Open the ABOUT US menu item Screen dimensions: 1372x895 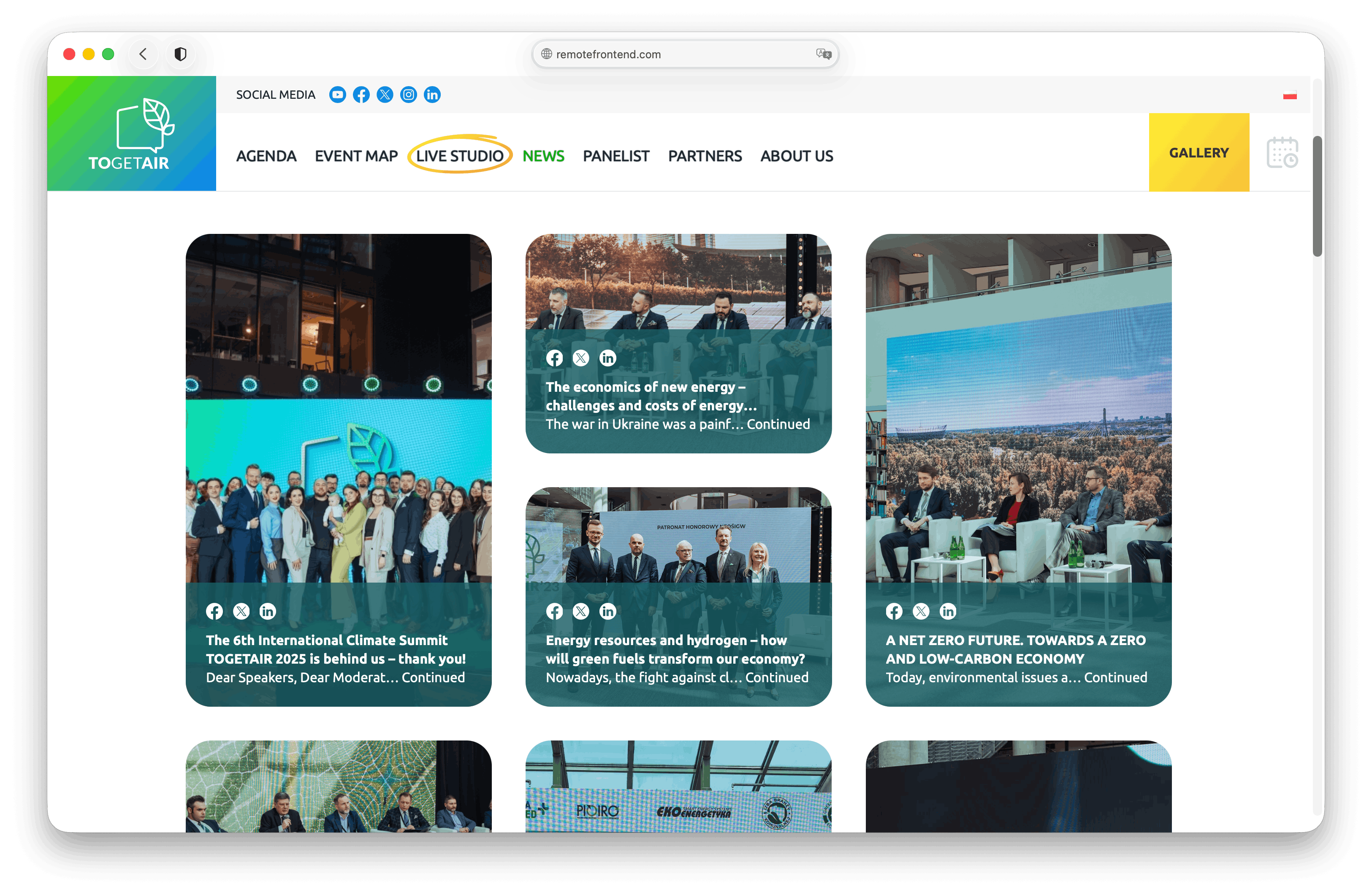(x=796, y=156)
